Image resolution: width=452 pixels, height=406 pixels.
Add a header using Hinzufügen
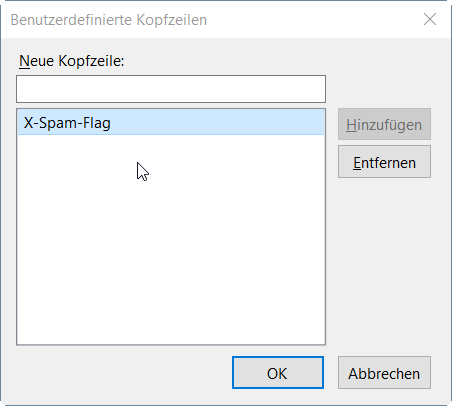(384, 124)
